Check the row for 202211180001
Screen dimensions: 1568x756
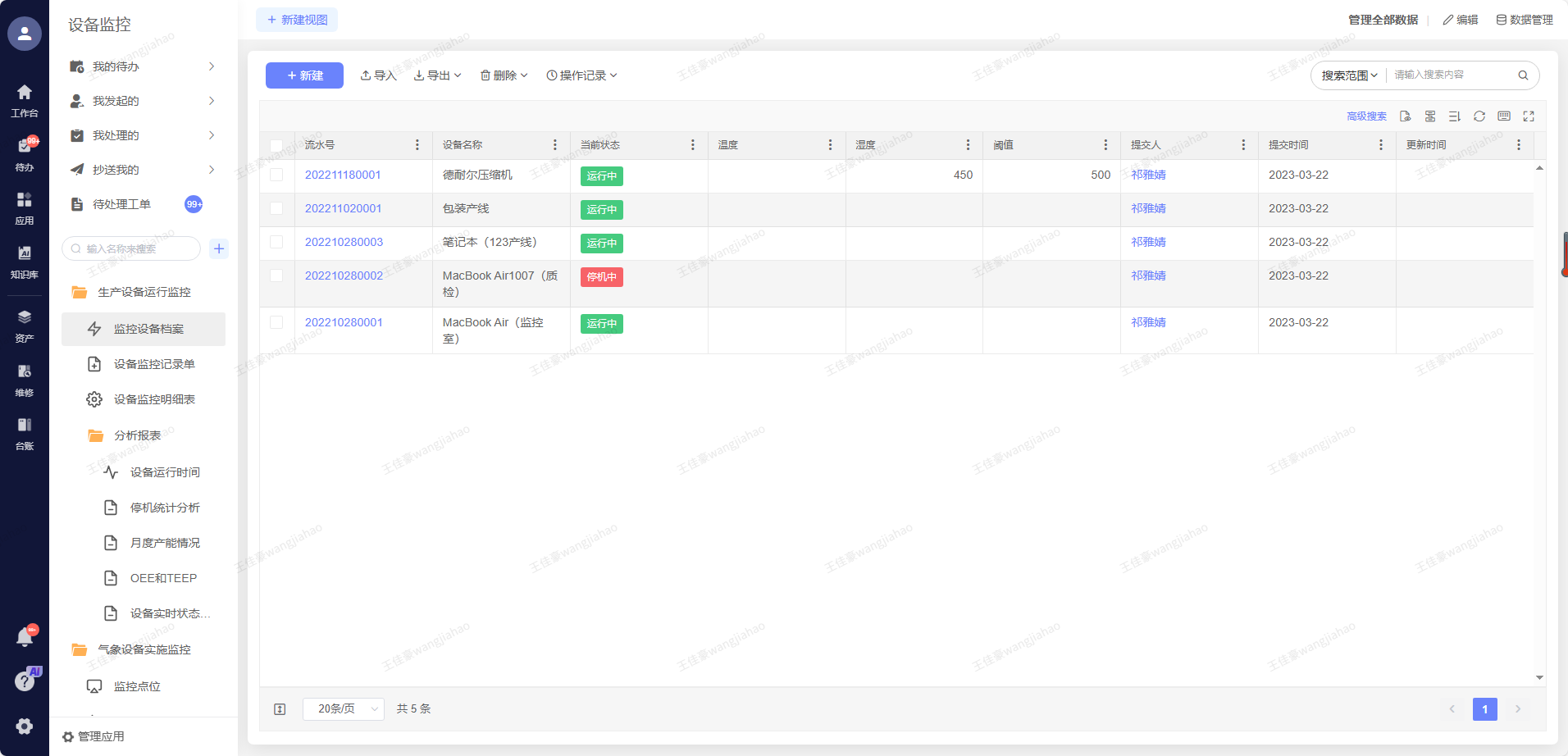point(276,175)
